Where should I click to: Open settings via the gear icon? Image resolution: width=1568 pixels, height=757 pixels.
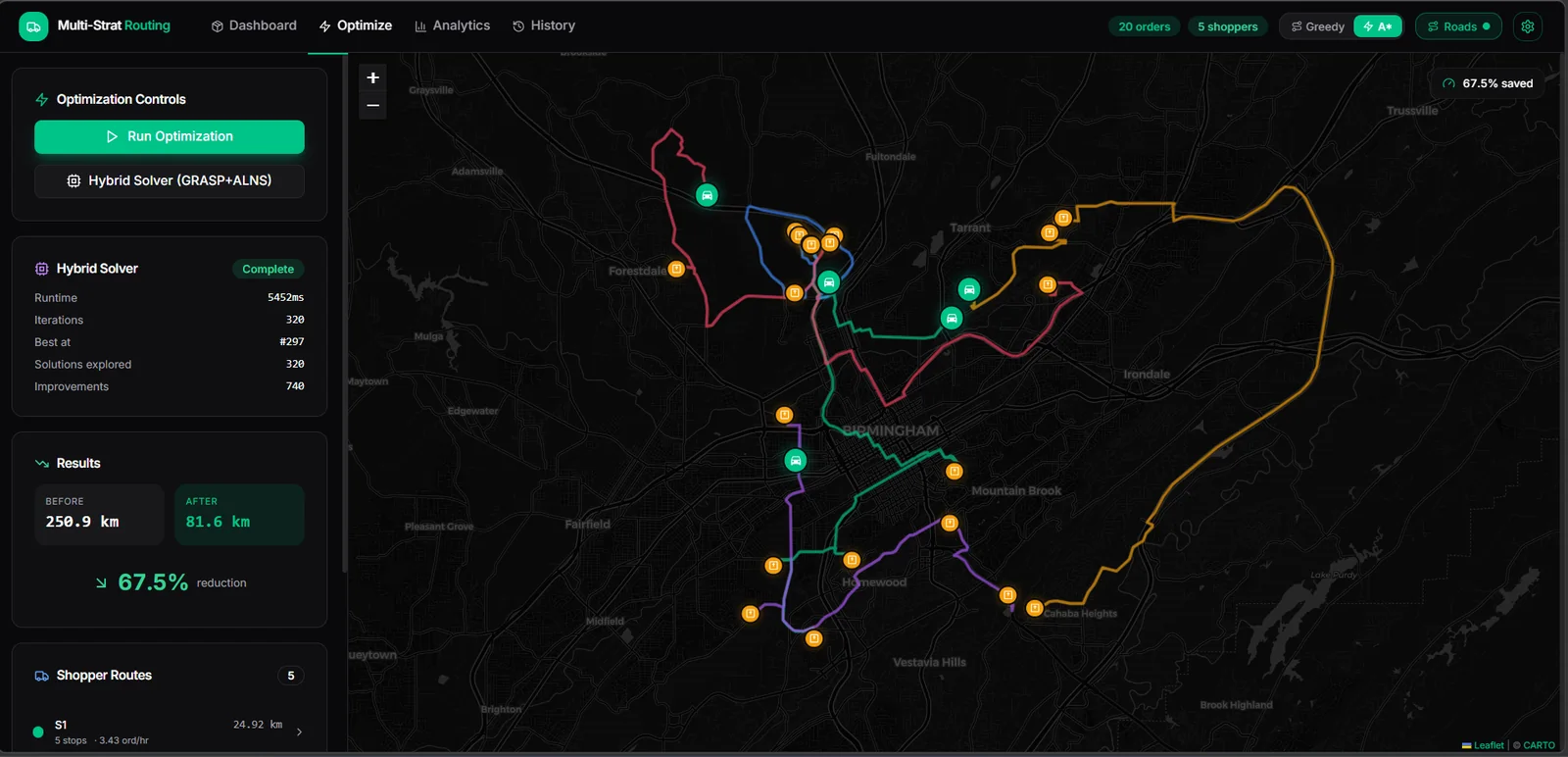pos(1528,26)
